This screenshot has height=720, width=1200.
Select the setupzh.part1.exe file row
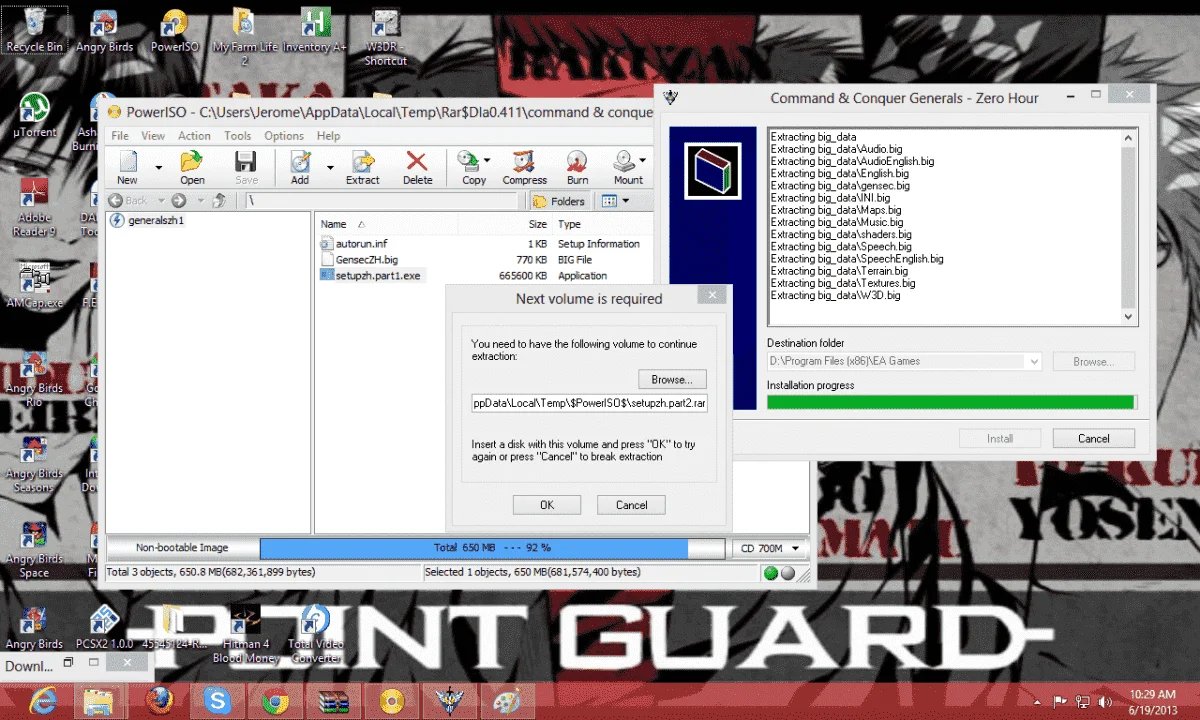point(371,276)
